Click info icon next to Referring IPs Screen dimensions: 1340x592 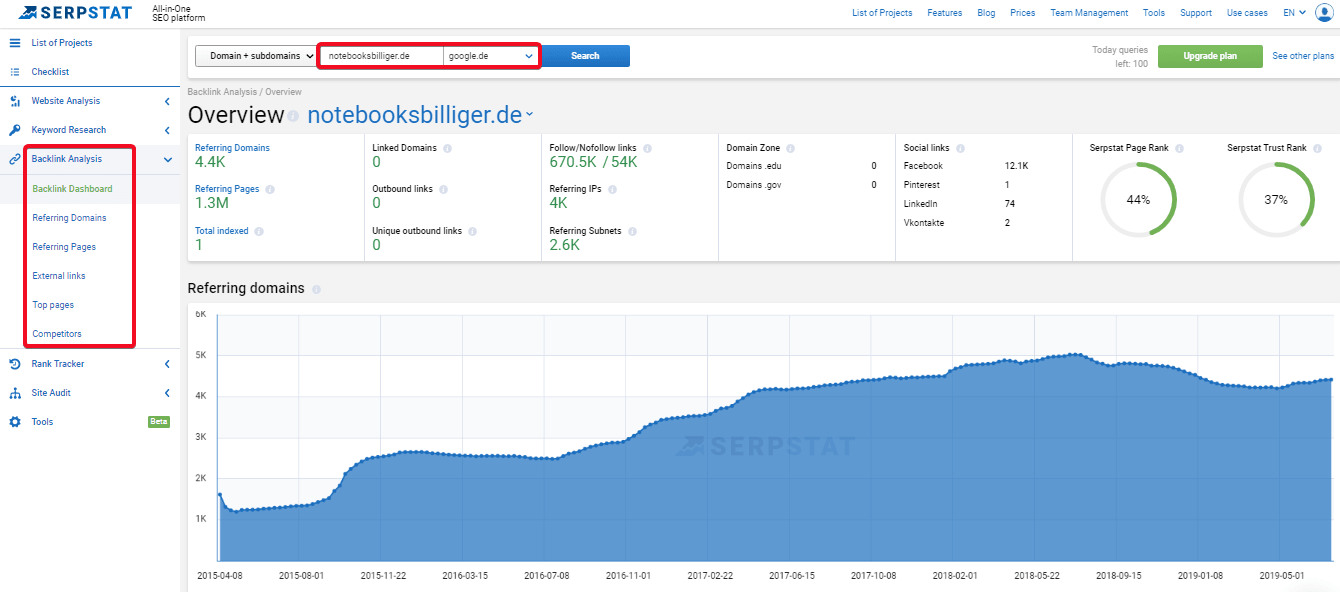612,189
